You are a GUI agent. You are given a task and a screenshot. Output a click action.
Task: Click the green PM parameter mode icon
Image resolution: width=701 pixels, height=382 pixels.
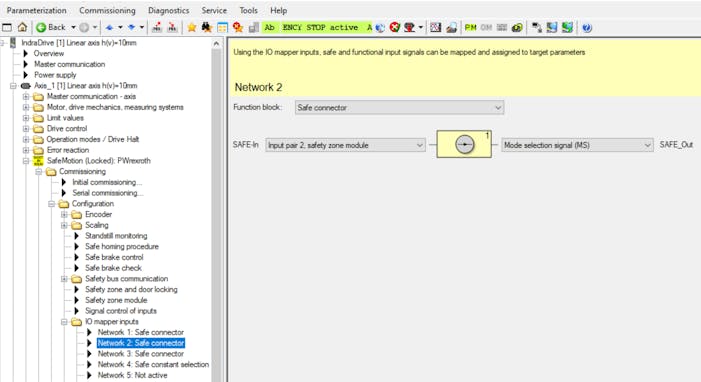(x=470, y=27)
